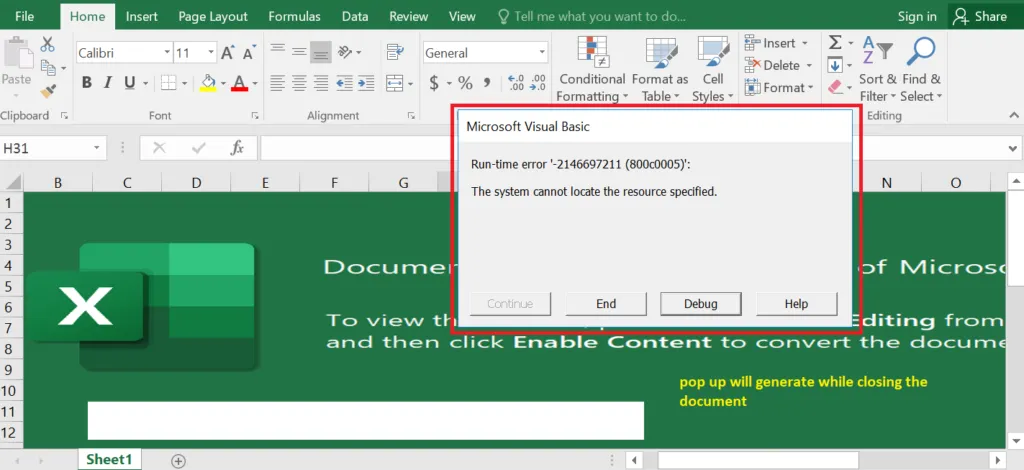Toggle Bottom Align icon
The height and width of the screenshot is (470, 1024).
[x=321, y=52]
